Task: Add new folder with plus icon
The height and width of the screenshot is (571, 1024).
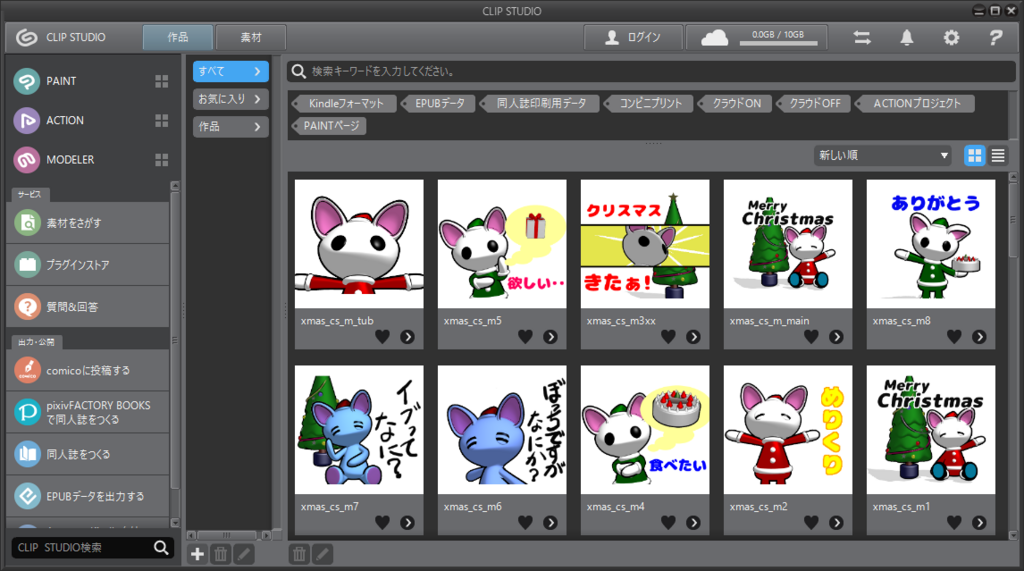Action: click(197, 554)
